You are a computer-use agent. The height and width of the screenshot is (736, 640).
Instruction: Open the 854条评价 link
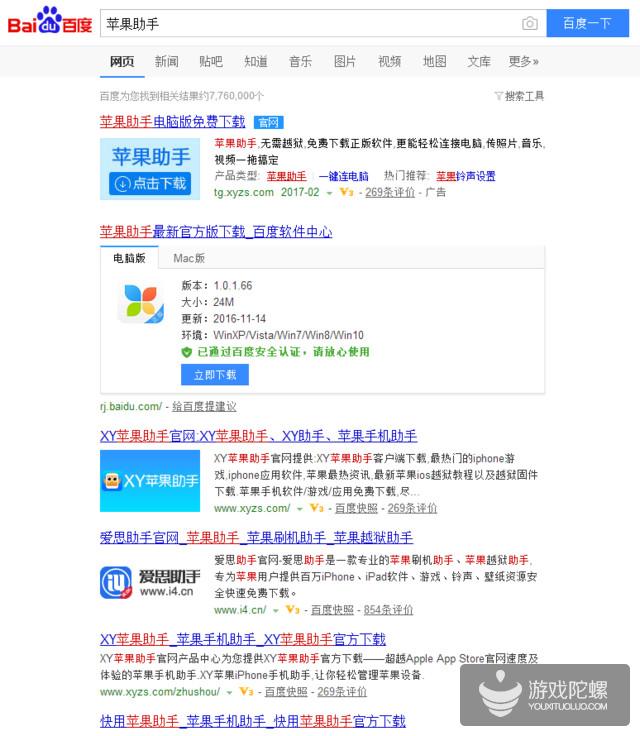click(x=388, y=610)
